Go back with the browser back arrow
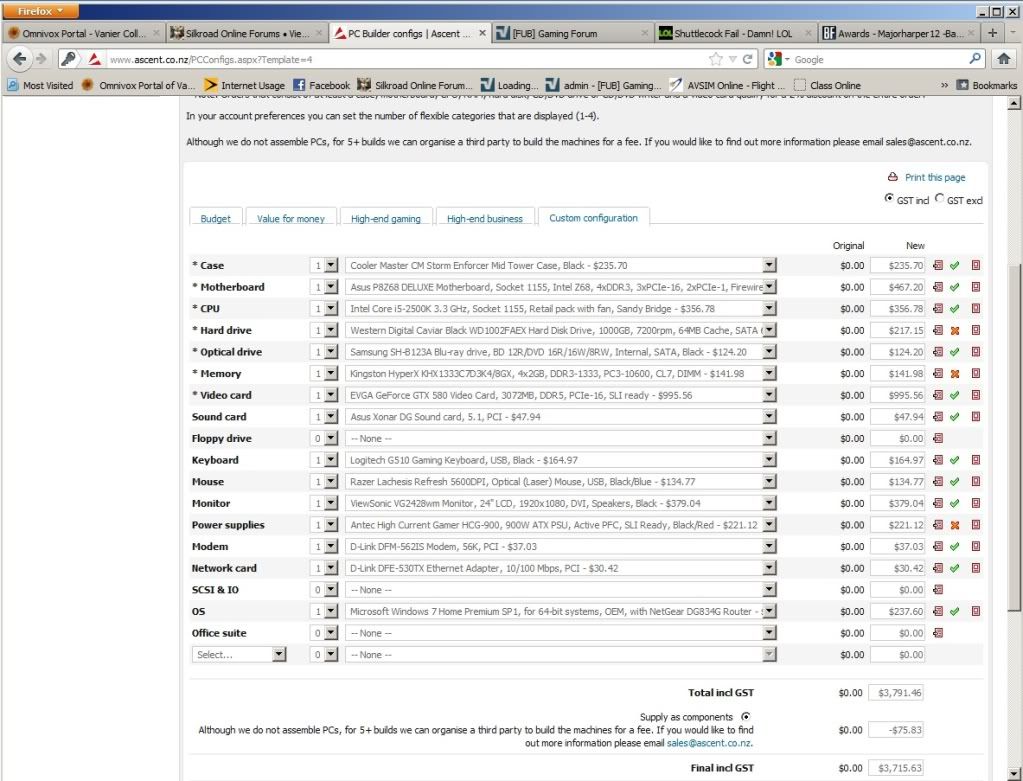This screenshot has width=1023, height=781. pyautogui.click(x=20, y=59)
